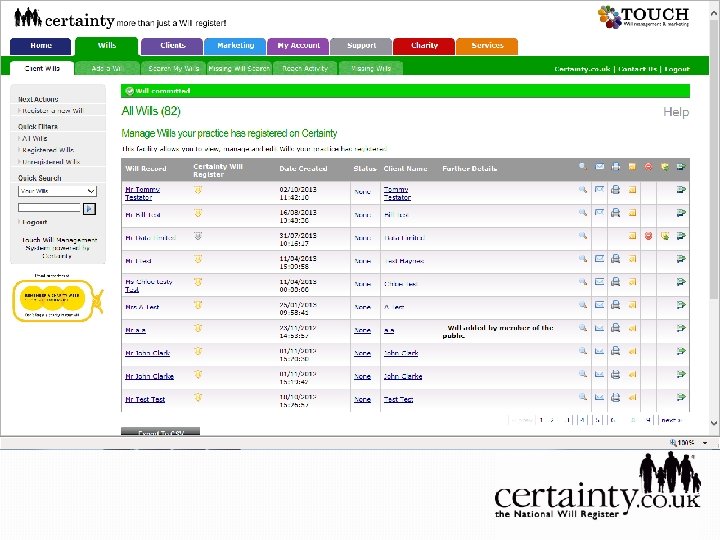This screenshot has height=540, width=720.
Task: Click red delete icon in 31/07/2013 row
Action: pos(648,236)
